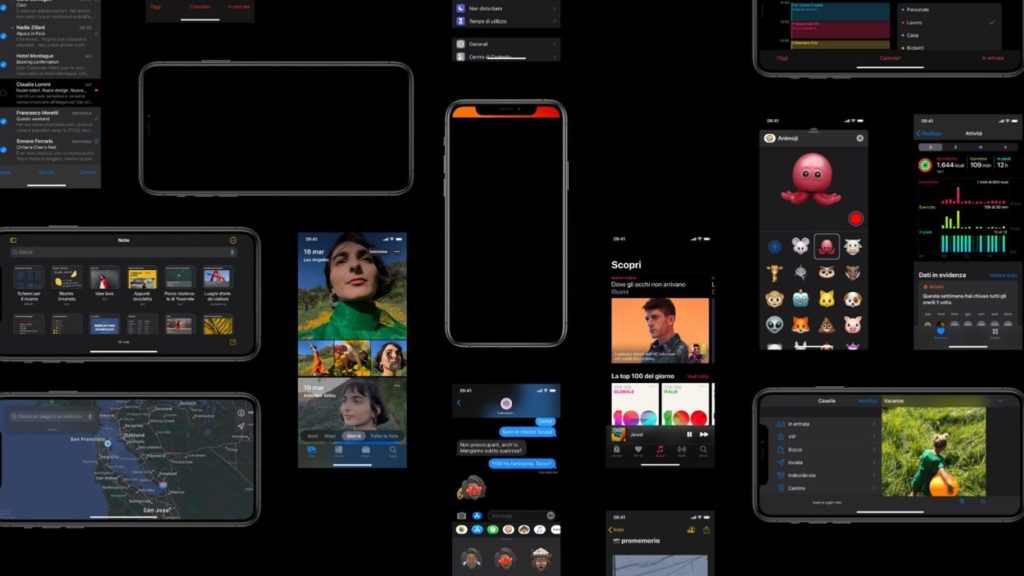1024x576 pixels.
Task: Tap the red record button in Animoji
Action: 856,219
